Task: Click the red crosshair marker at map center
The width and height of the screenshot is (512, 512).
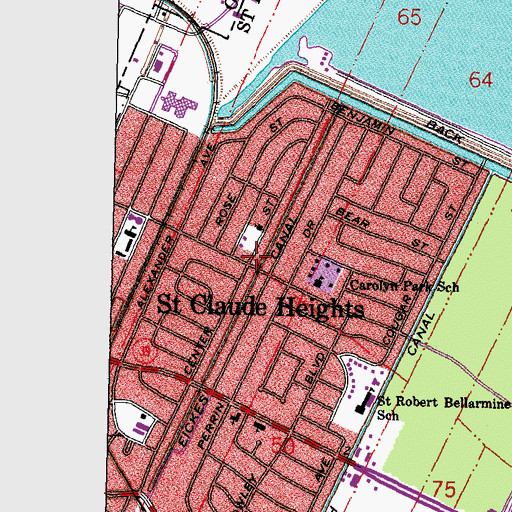Action: 256,256
